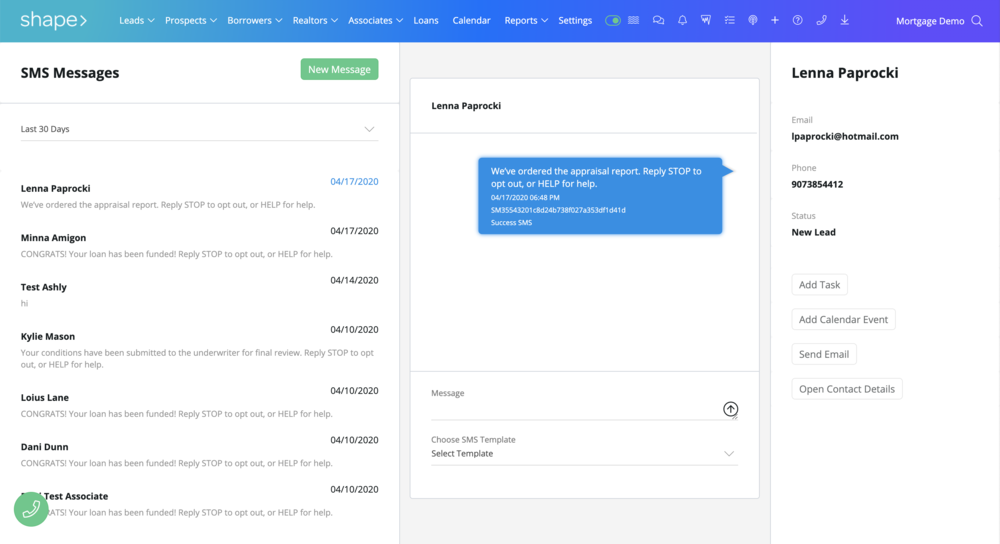Send message with the up-arrow icon
1000x544 pixels.
click(730, 409)
